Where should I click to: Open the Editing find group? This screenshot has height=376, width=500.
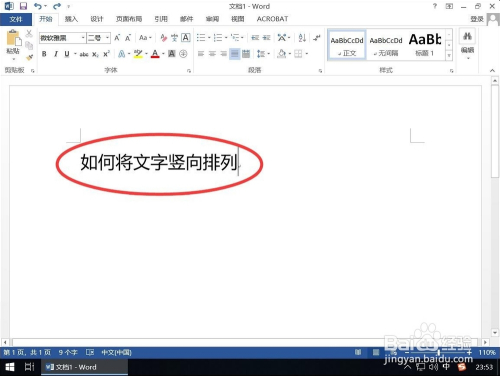467,44
